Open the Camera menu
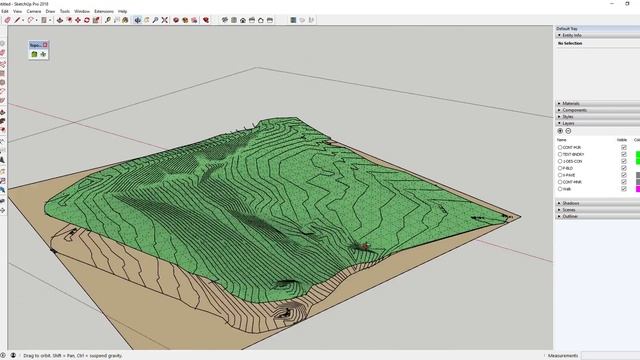Viewport: 640px width, 360px height. [x=34, y=11]
